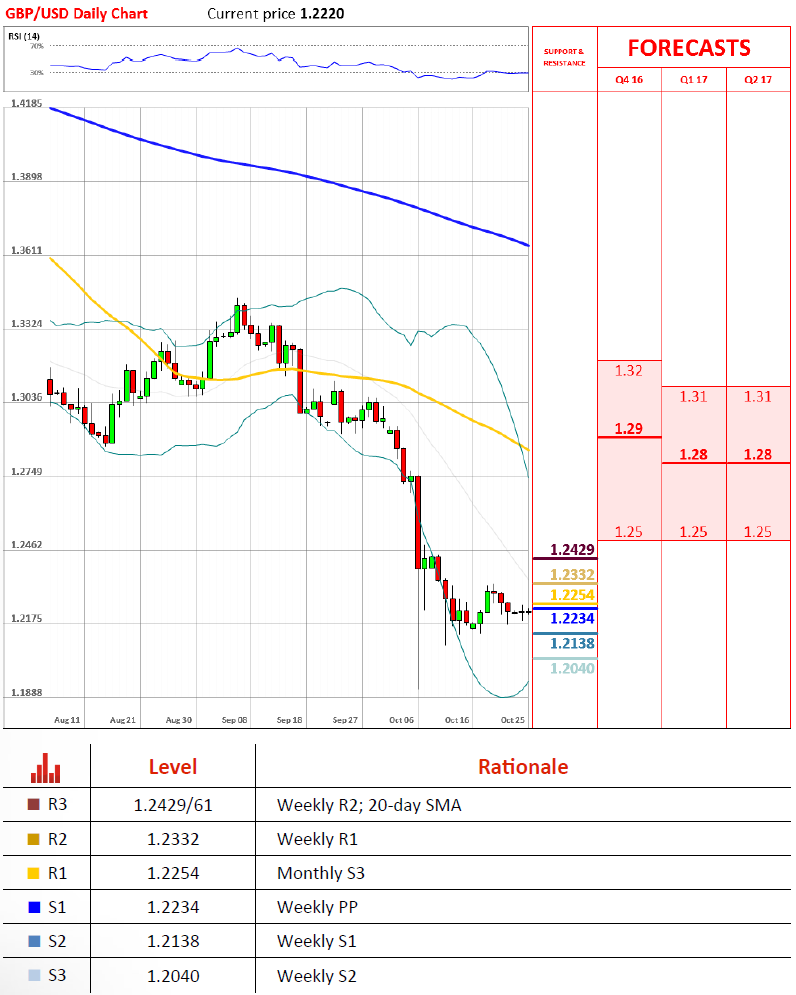Viewport: 796px width, 995px height.
Task: Click the S1 blue color swatch
Action: pos(34,907)
